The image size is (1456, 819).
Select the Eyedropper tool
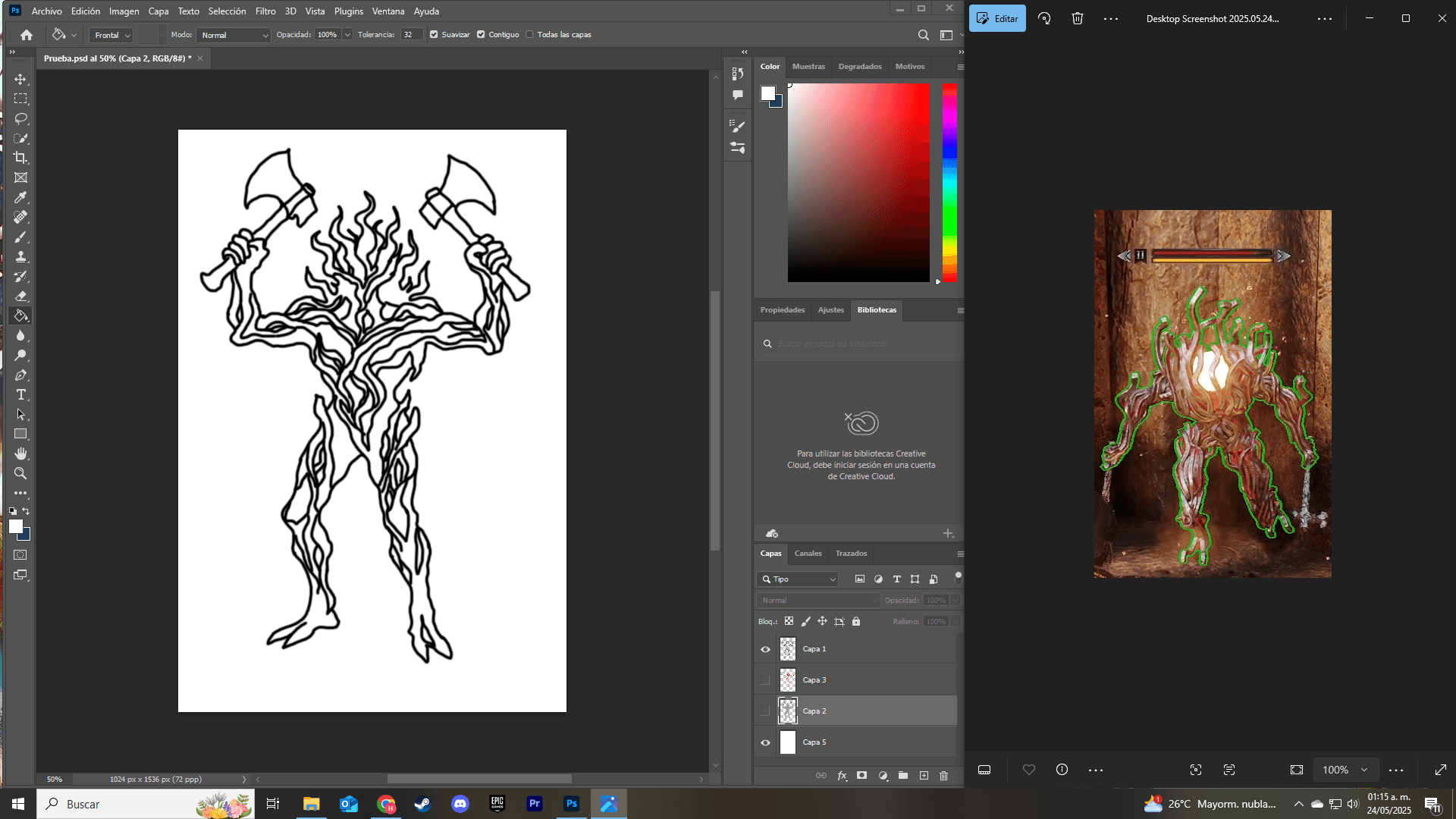[x=20, y=197]
